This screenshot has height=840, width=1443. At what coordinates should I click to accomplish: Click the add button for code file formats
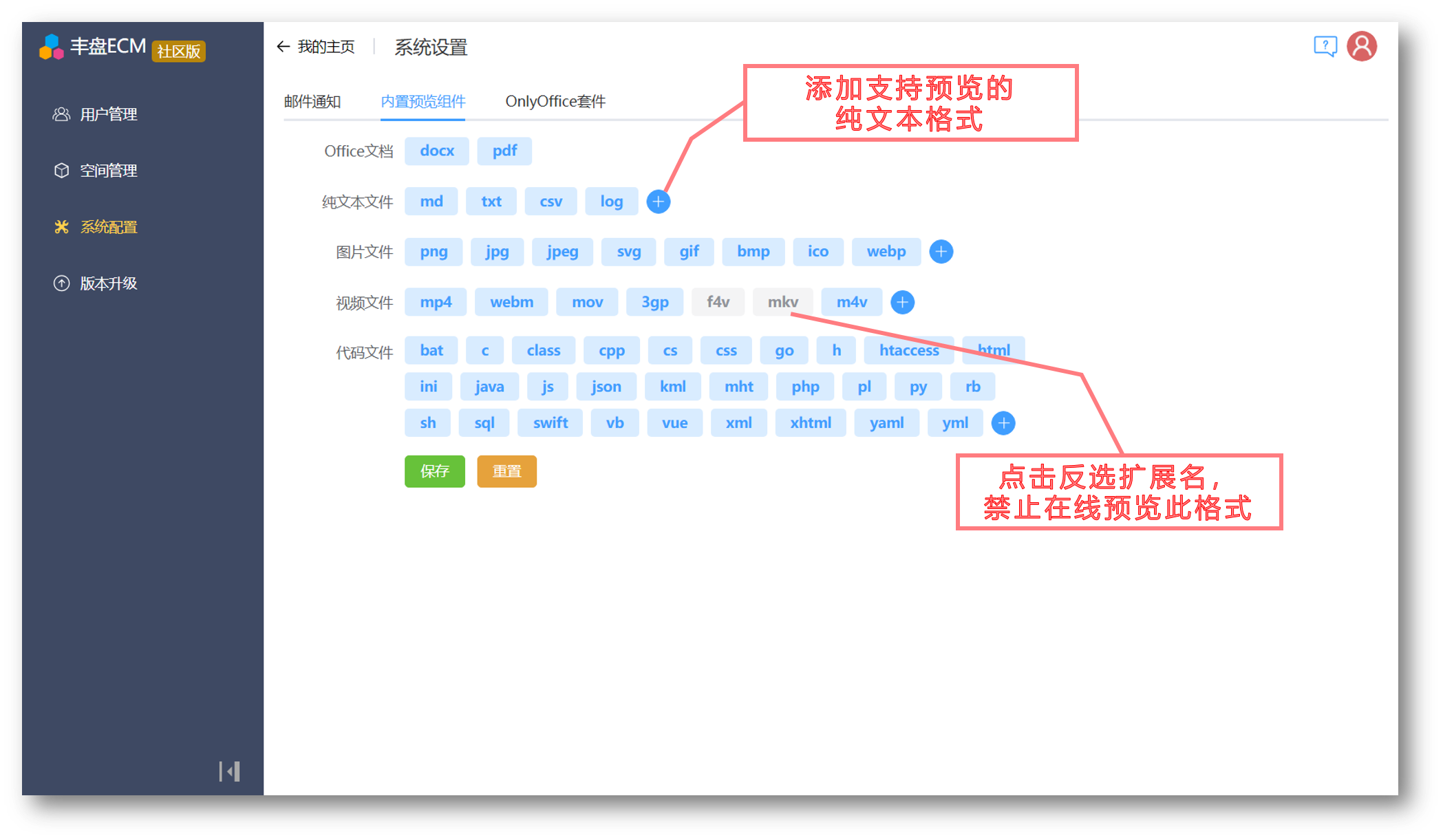pyautogui.click(x=1003, y=423)
